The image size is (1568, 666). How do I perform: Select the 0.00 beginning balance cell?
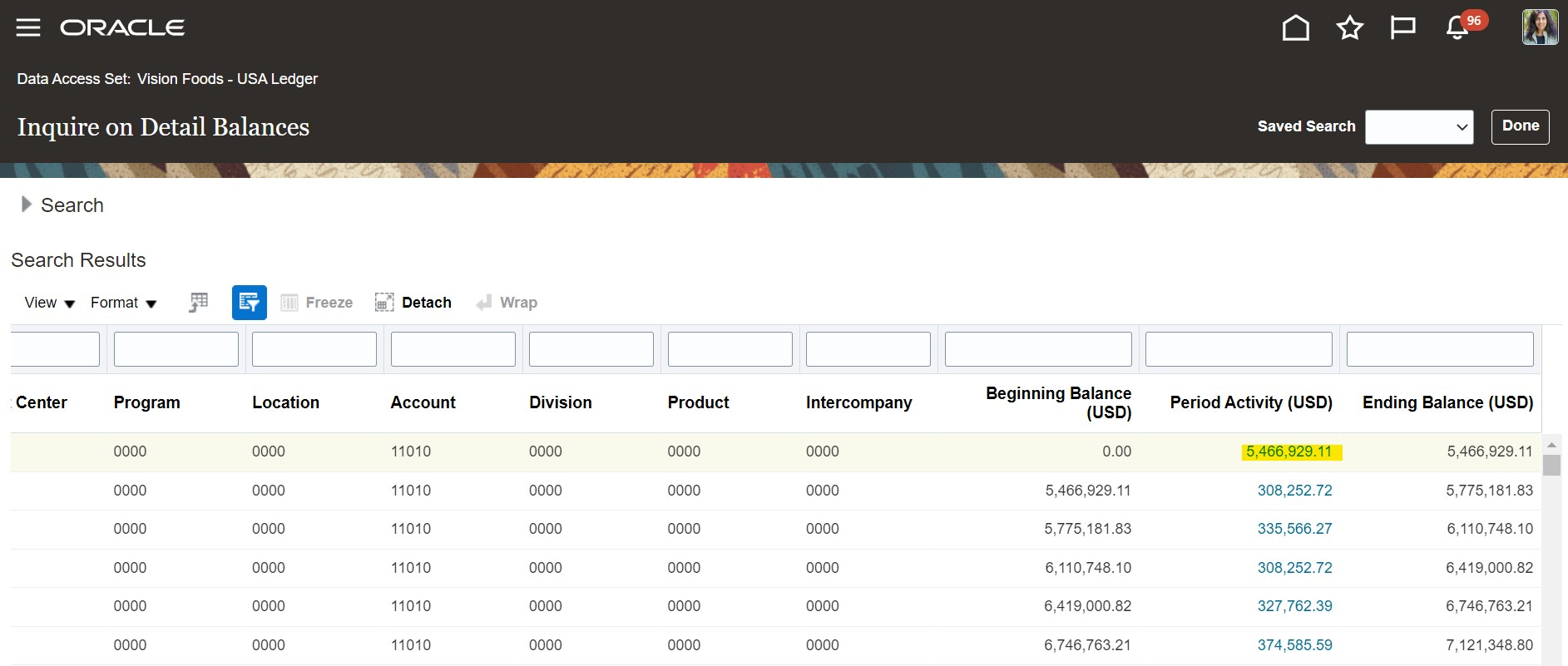[x=1116, y=451]
